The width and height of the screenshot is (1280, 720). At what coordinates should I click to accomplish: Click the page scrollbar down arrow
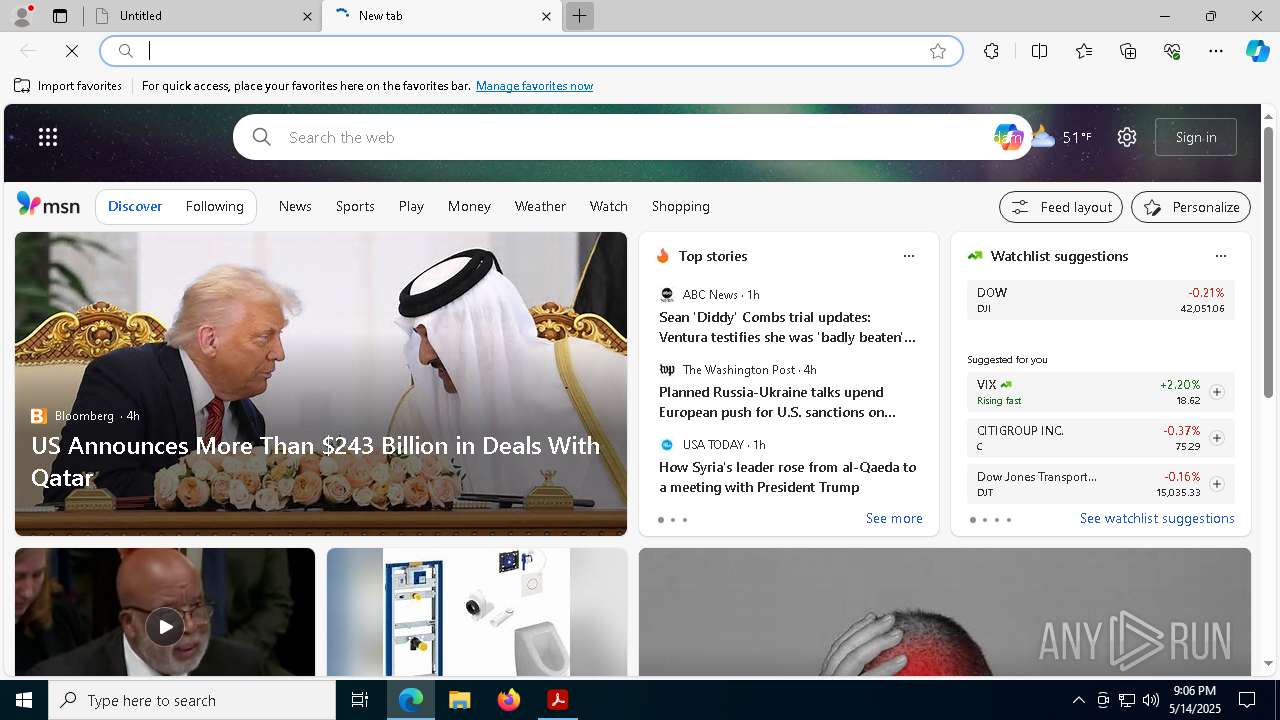[x=1268, y=663]
